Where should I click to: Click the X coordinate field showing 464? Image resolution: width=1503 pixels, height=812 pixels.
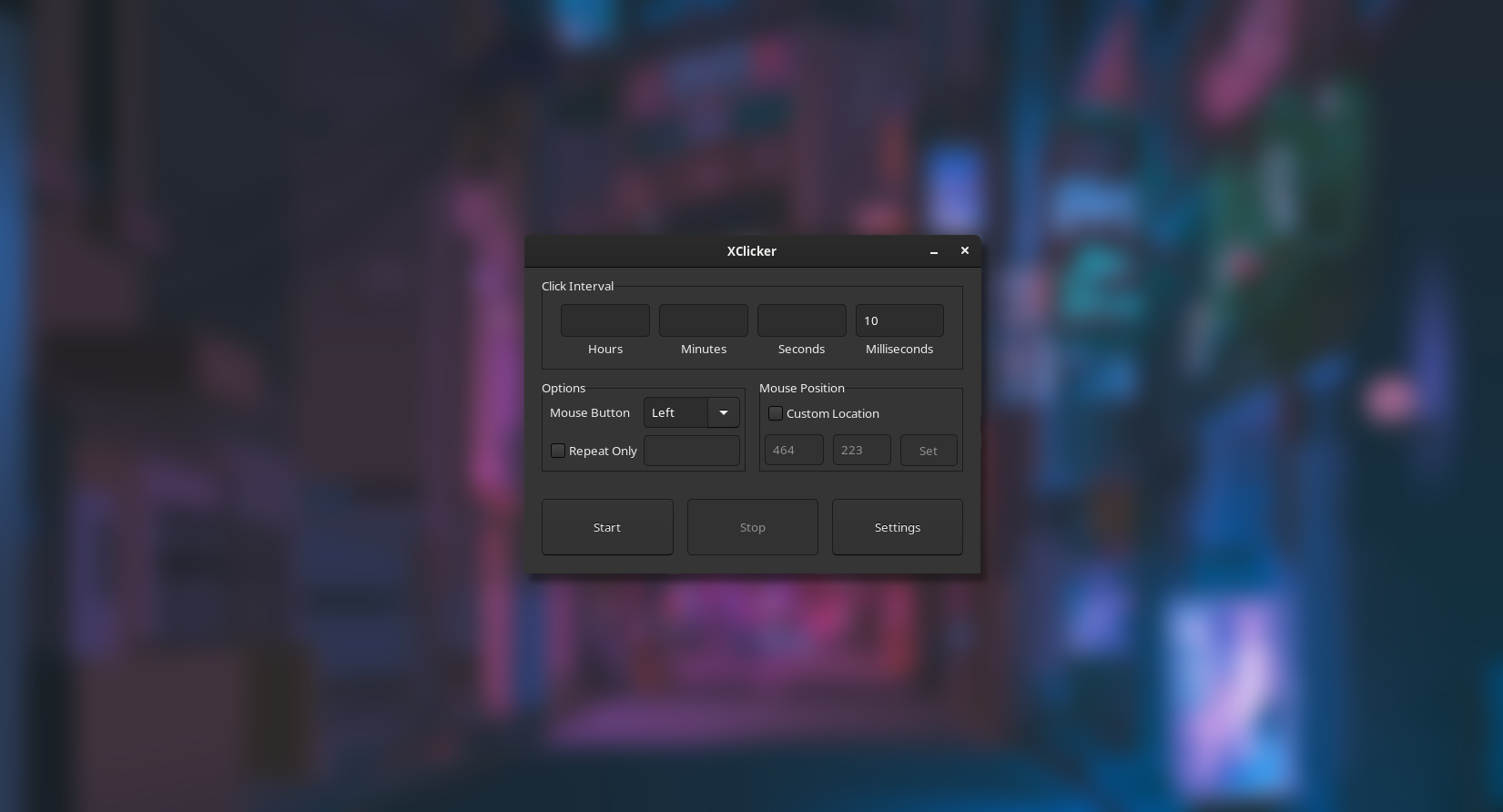795,450
